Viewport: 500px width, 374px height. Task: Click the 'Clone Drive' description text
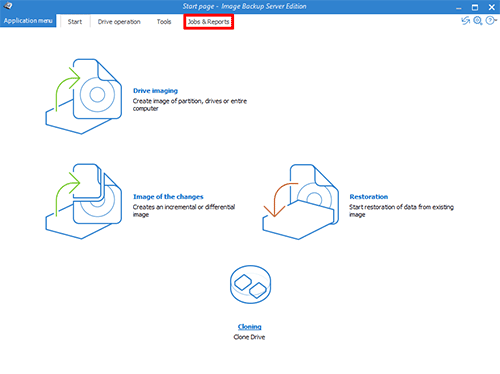pos(249,337)
